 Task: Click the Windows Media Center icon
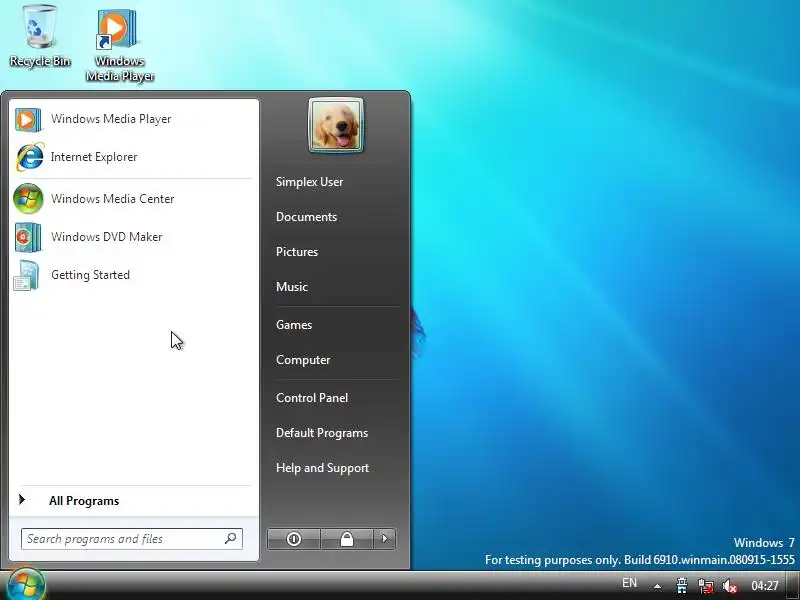coord(28,198)
